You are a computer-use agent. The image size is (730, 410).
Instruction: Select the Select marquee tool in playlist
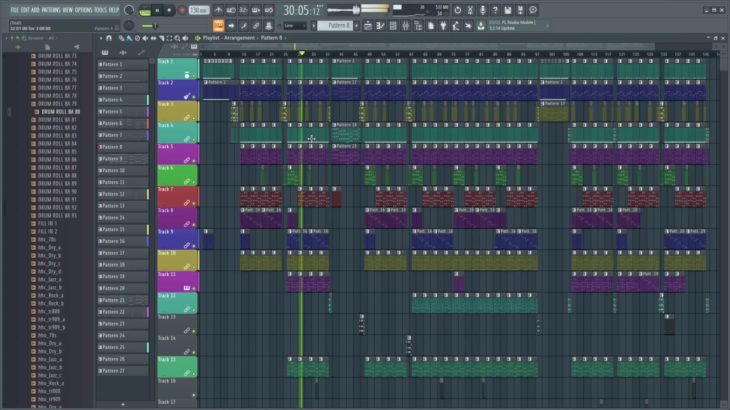click(x=169, y=38)
